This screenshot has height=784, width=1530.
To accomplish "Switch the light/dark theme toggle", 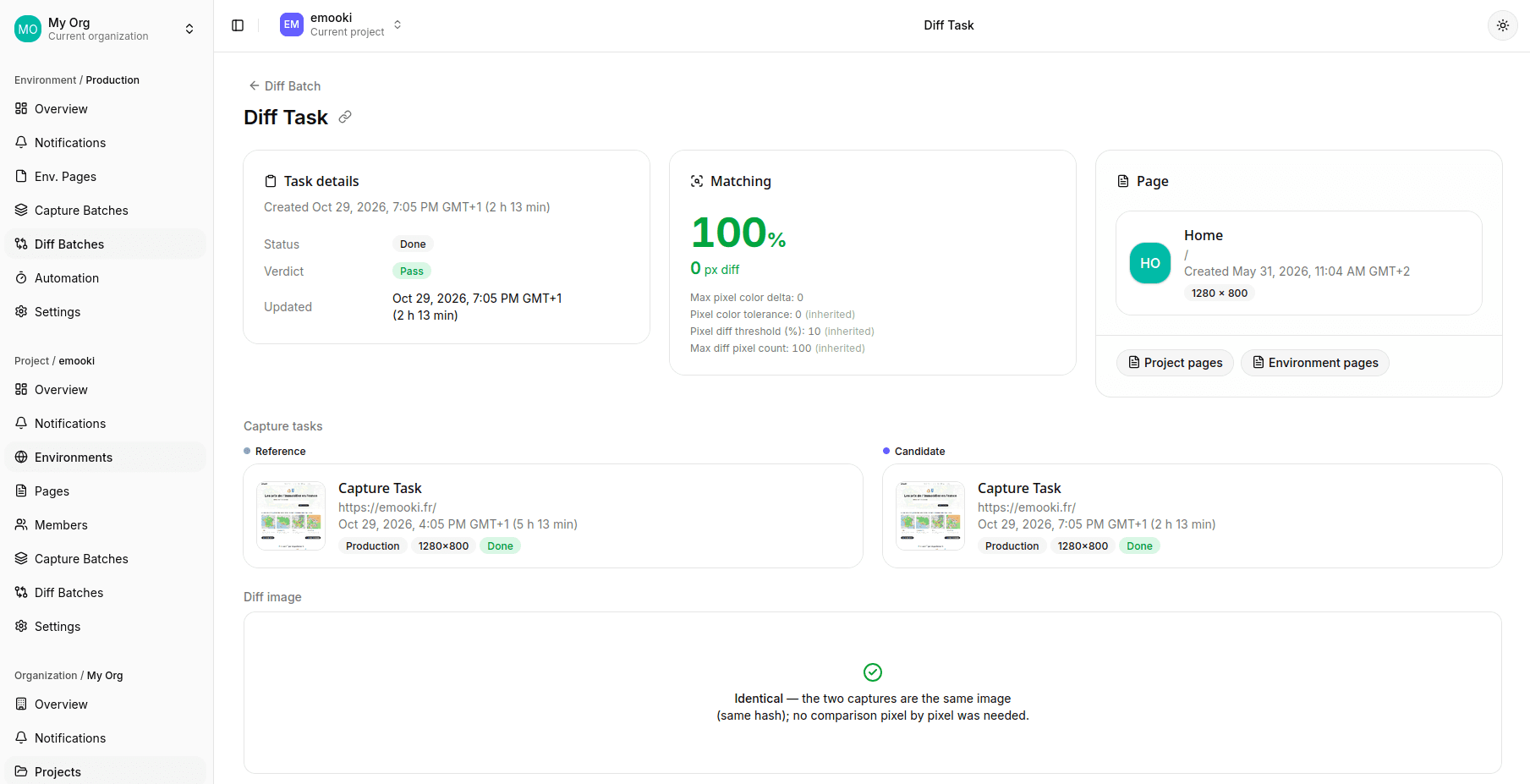I will coord(1502,25).
